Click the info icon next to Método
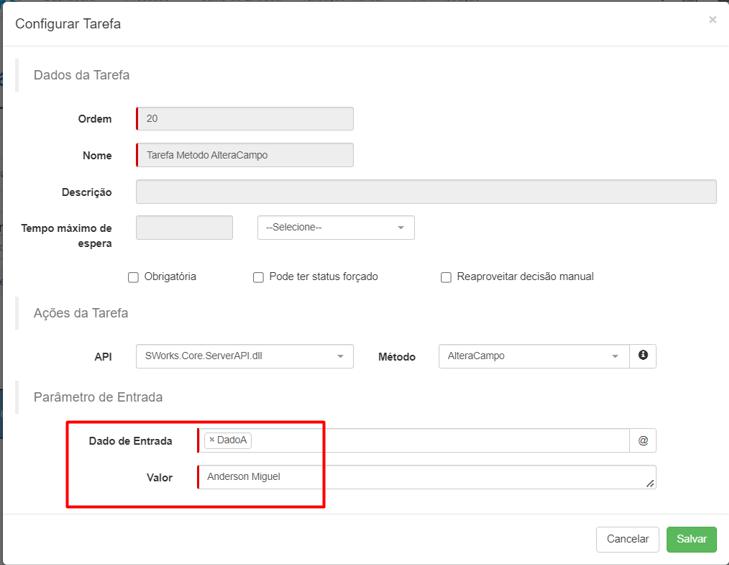This screenshot has height=565, width=729. pos(643,356)
